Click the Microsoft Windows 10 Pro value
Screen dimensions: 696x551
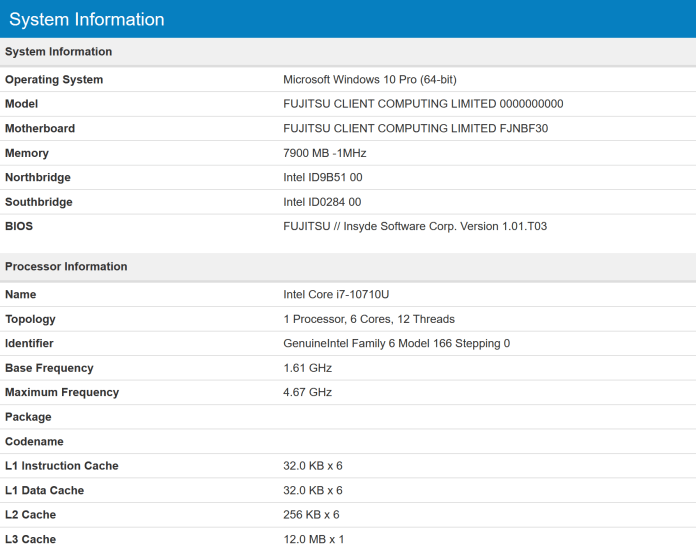tap(370, 80)
